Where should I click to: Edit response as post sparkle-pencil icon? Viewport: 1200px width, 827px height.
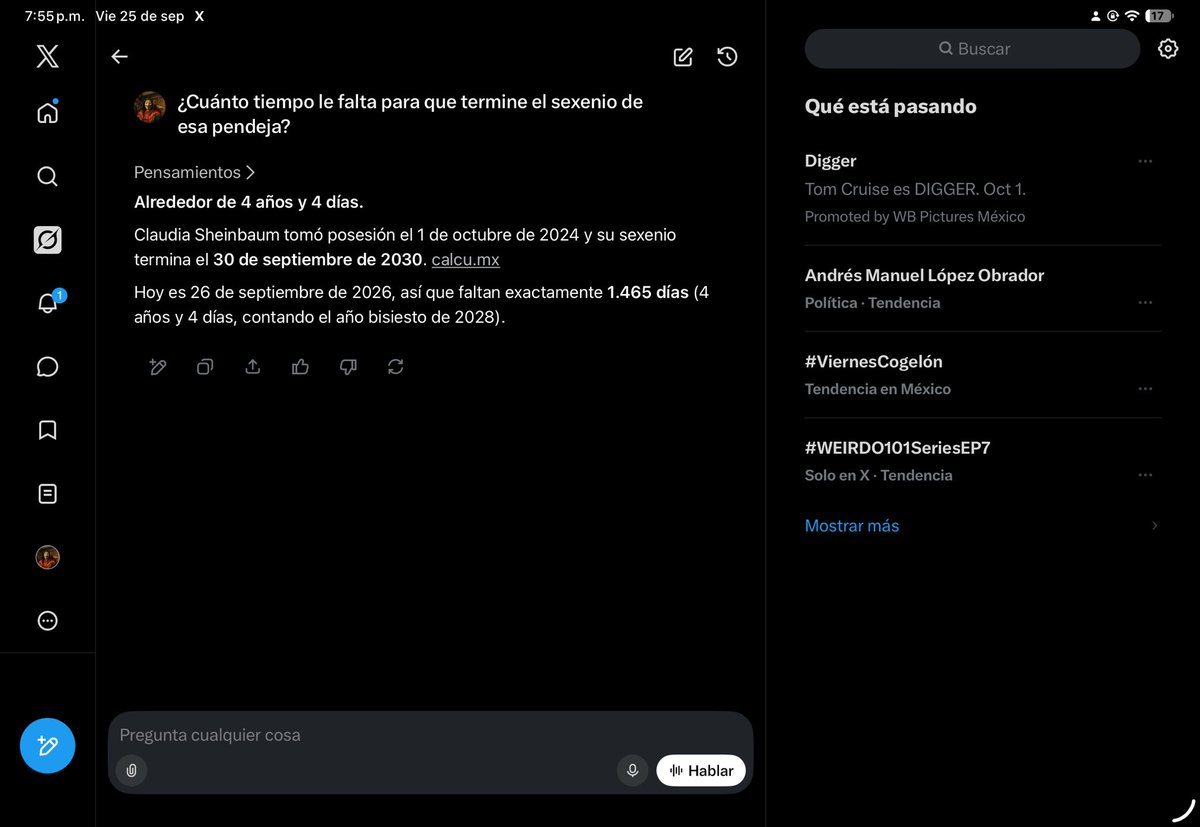(x=157, y=367)
